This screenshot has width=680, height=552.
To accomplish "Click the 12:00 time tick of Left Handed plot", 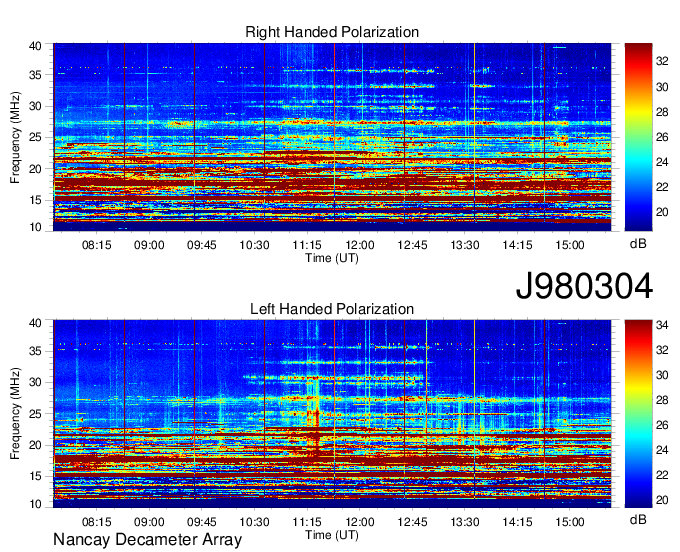I will [x=360, y=522].
